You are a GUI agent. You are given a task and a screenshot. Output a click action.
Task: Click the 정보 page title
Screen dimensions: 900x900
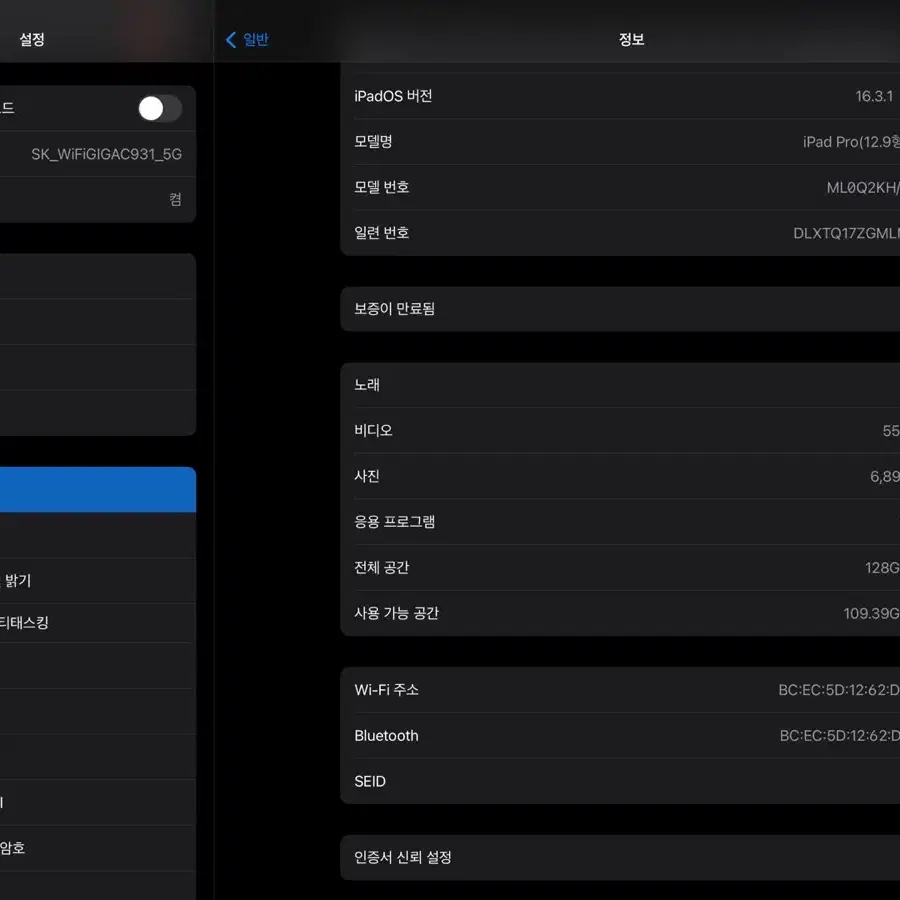pyautogui.click(x=631, y=40)
